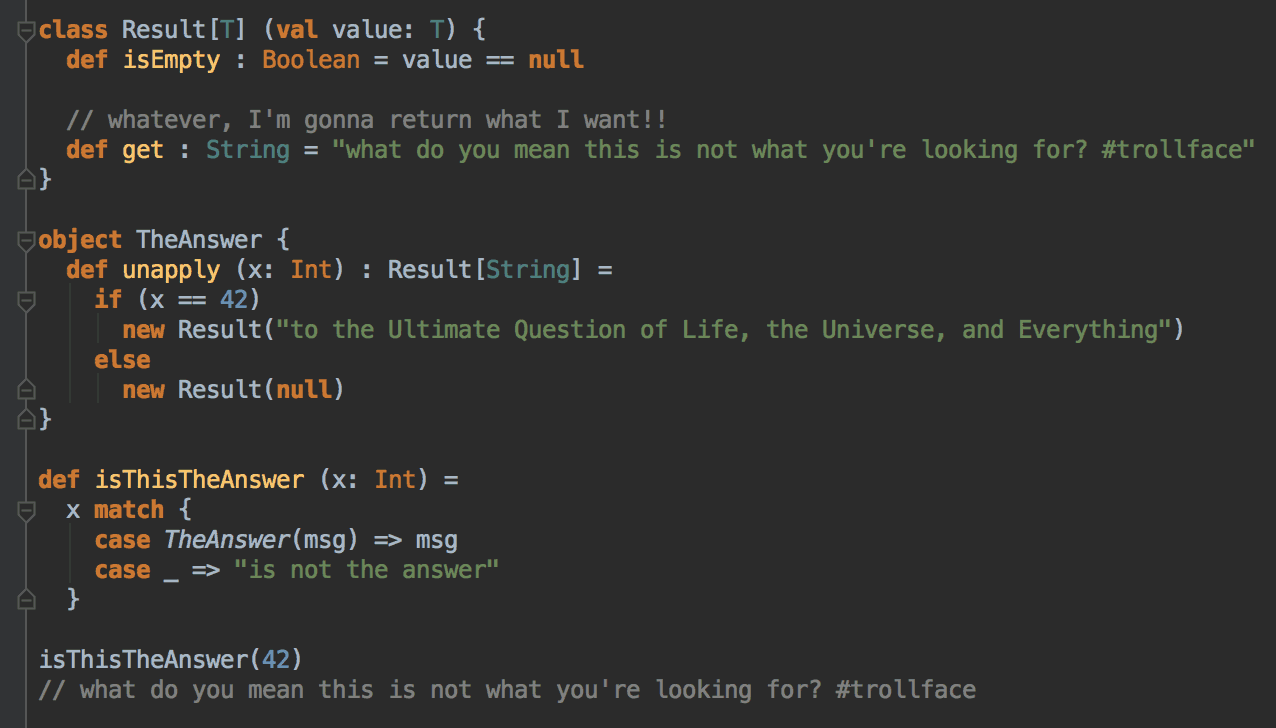Click the "whatever, I'm gonna return" comment
Image resolution: width=1276 pixels, height=728 pixels.
(366, 120)
